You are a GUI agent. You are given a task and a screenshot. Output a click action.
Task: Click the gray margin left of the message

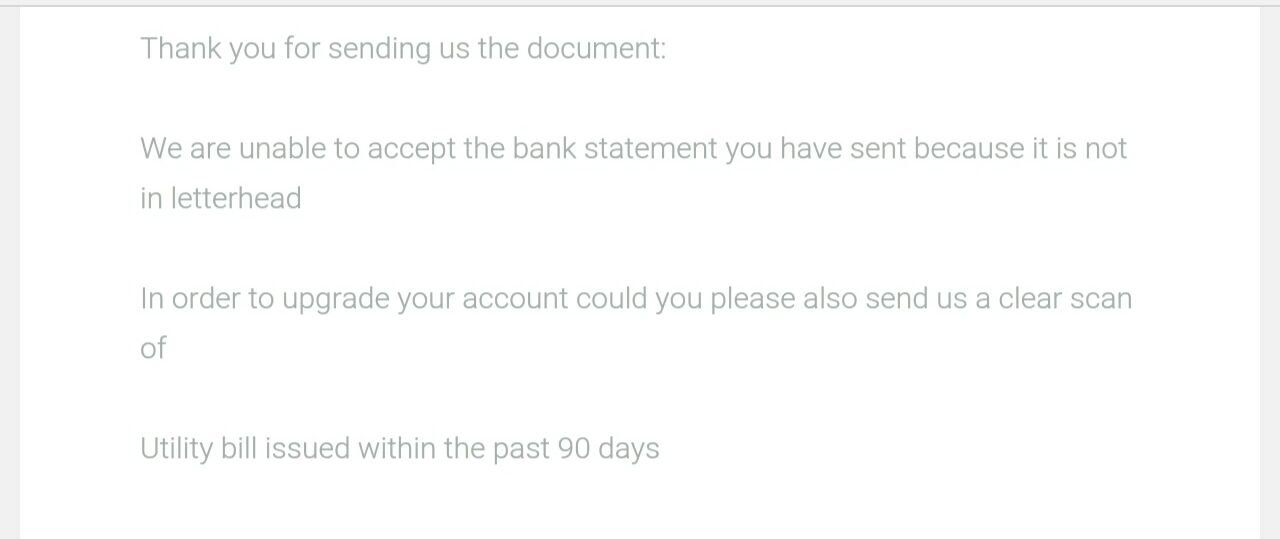click(x=9, y=272)
